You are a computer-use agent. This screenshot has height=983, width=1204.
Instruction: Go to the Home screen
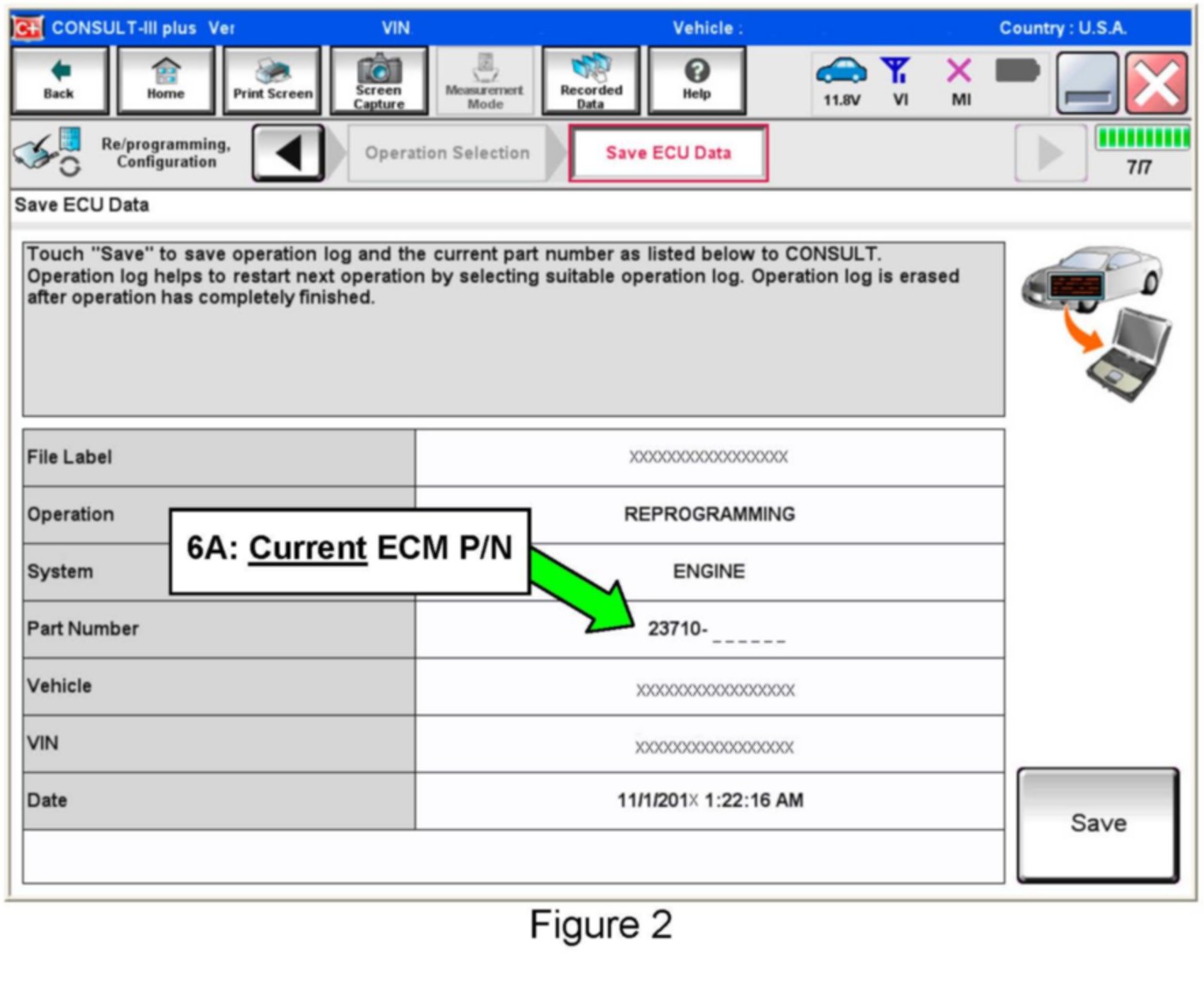165,80
